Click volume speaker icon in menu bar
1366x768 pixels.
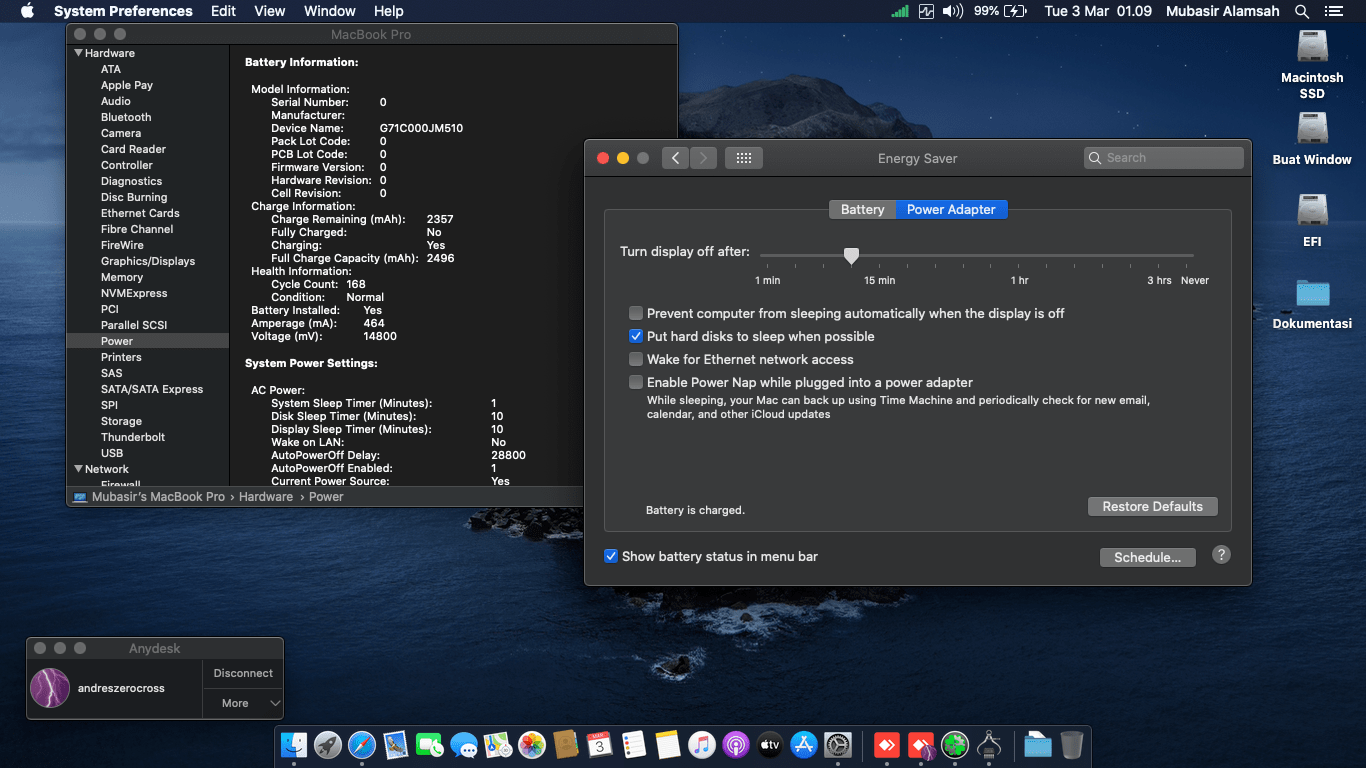953,11
